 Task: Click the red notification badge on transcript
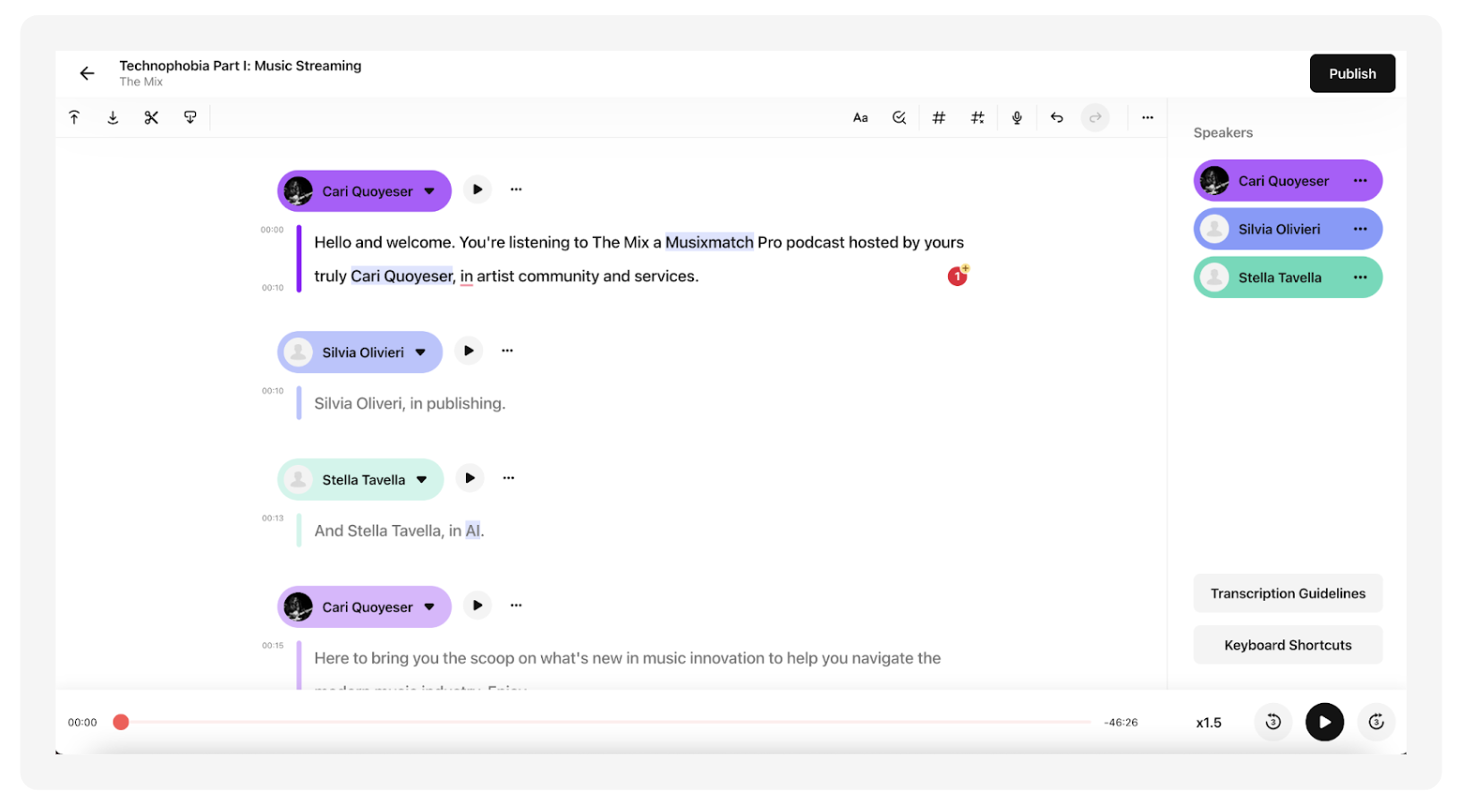[x=957, y=276]
